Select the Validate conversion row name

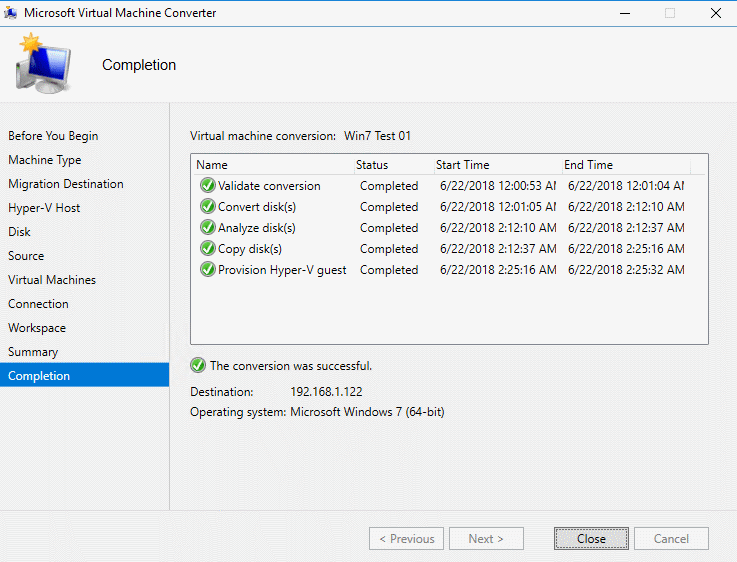pos(269,186)
